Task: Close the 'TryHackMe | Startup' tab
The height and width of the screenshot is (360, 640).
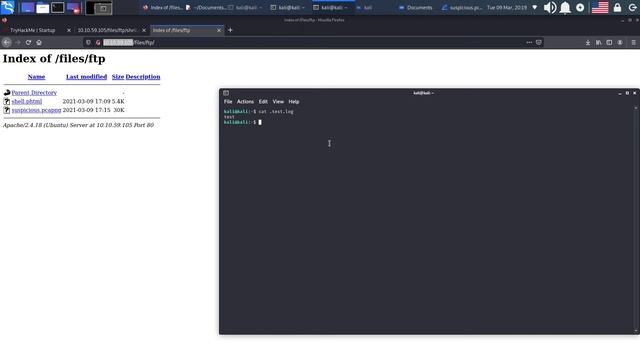Action: pyautogui.click(x=69, y=30)
